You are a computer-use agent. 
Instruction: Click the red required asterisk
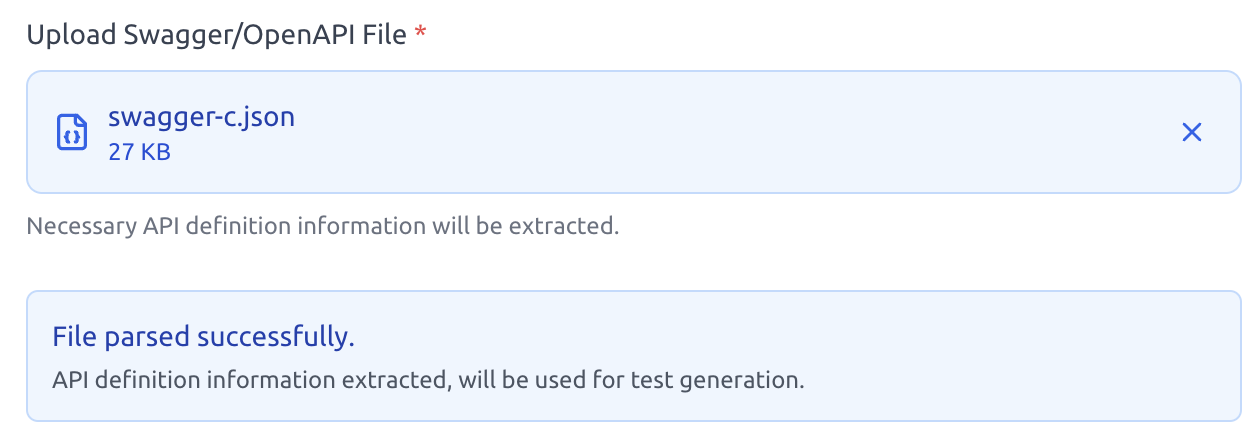tap(421, 33)
